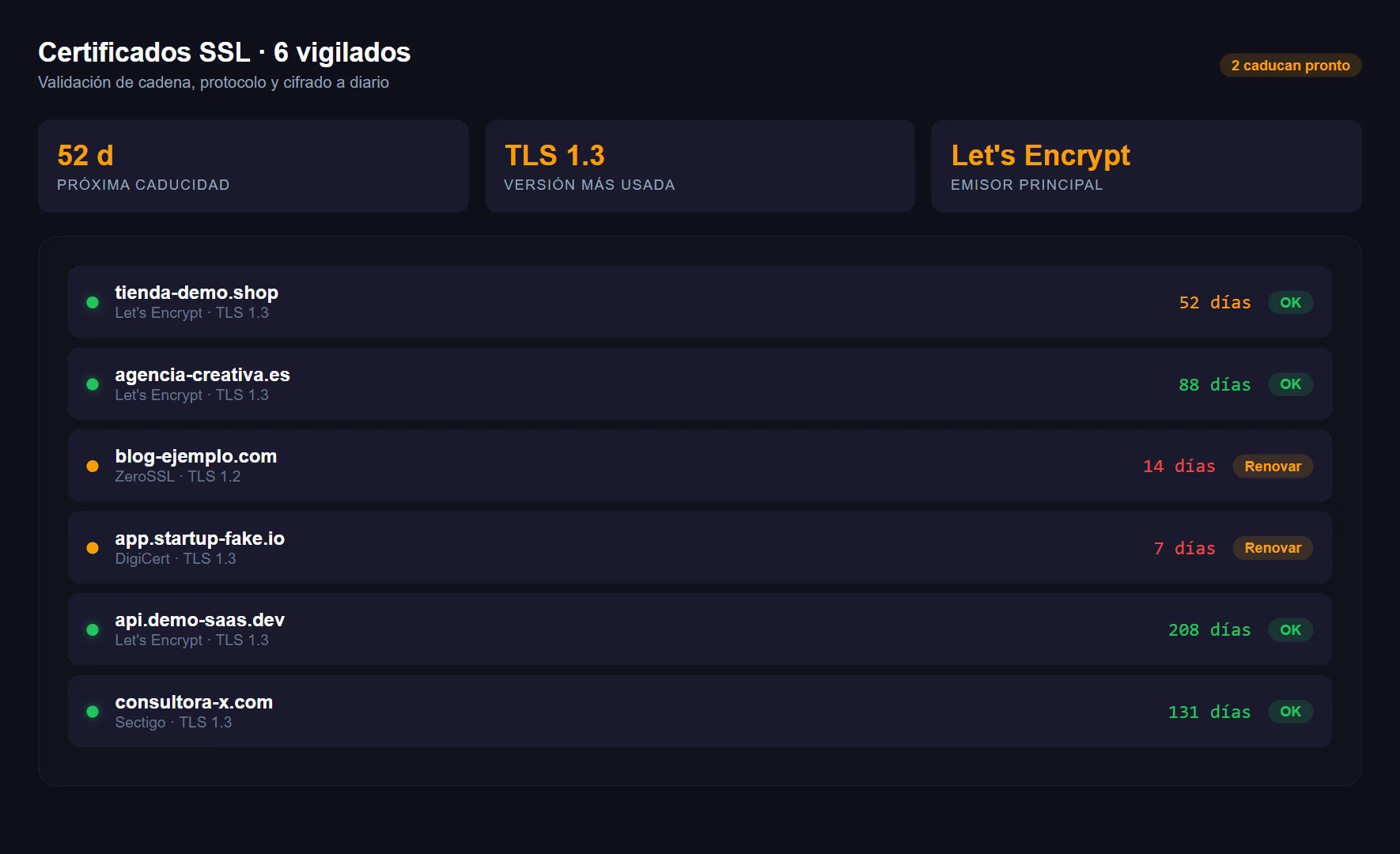
Task: Click the OK badge for api.demo-saas.dev
Action: [x=1290, y=629]
